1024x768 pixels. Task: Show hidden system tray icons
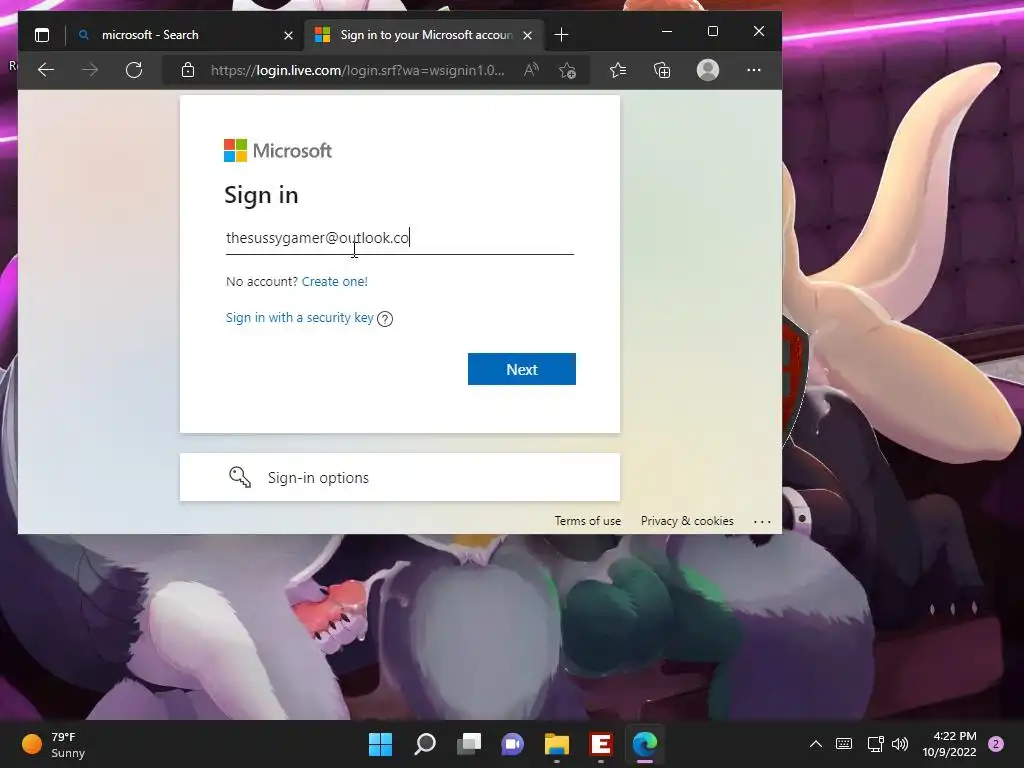pyautogui.click(x=816, y=744)
